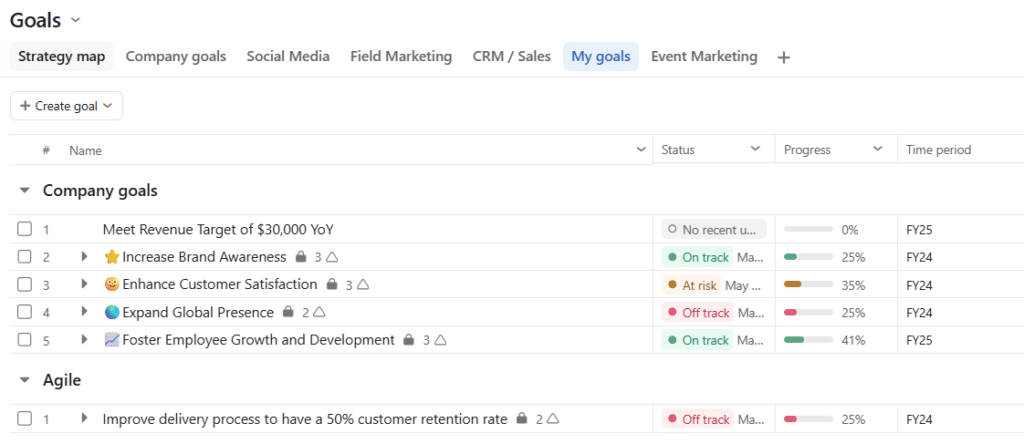Switch to the Social Media tab

[x=288, y=57]
